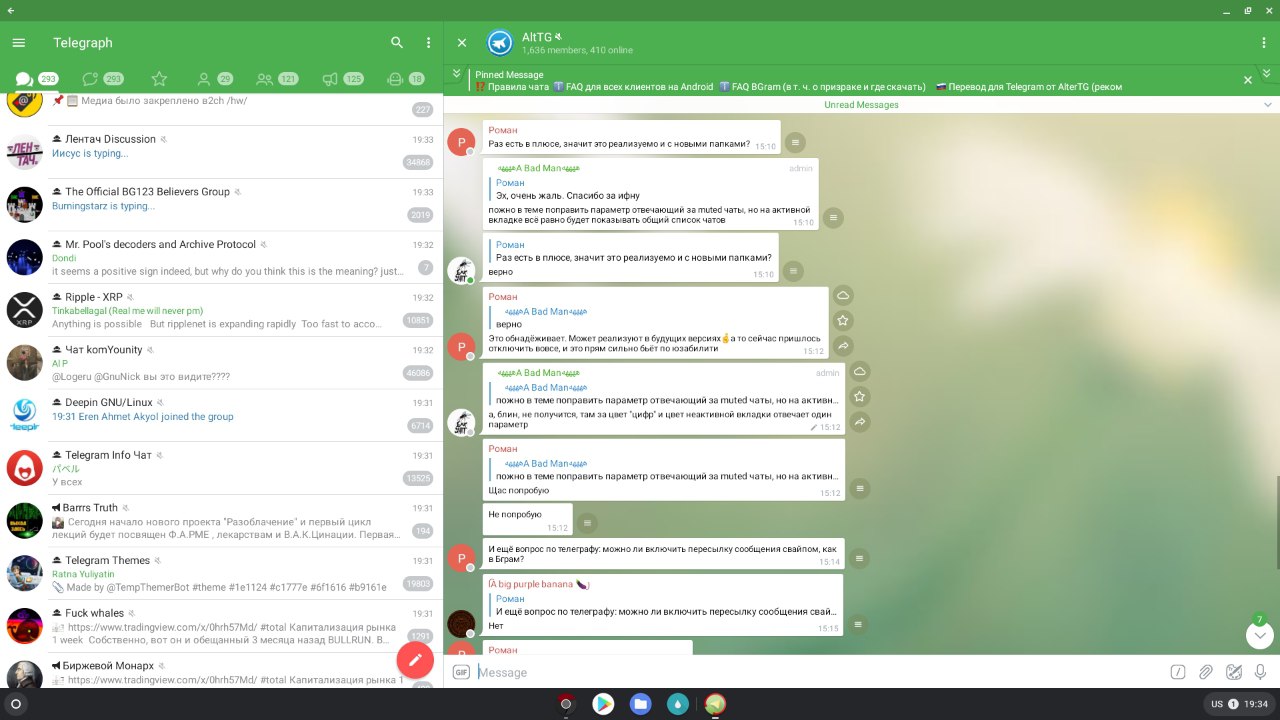Dismiss the pinned message
Image resolution: width=1280 pixels, height=720 pixels.
(1248, 80)
